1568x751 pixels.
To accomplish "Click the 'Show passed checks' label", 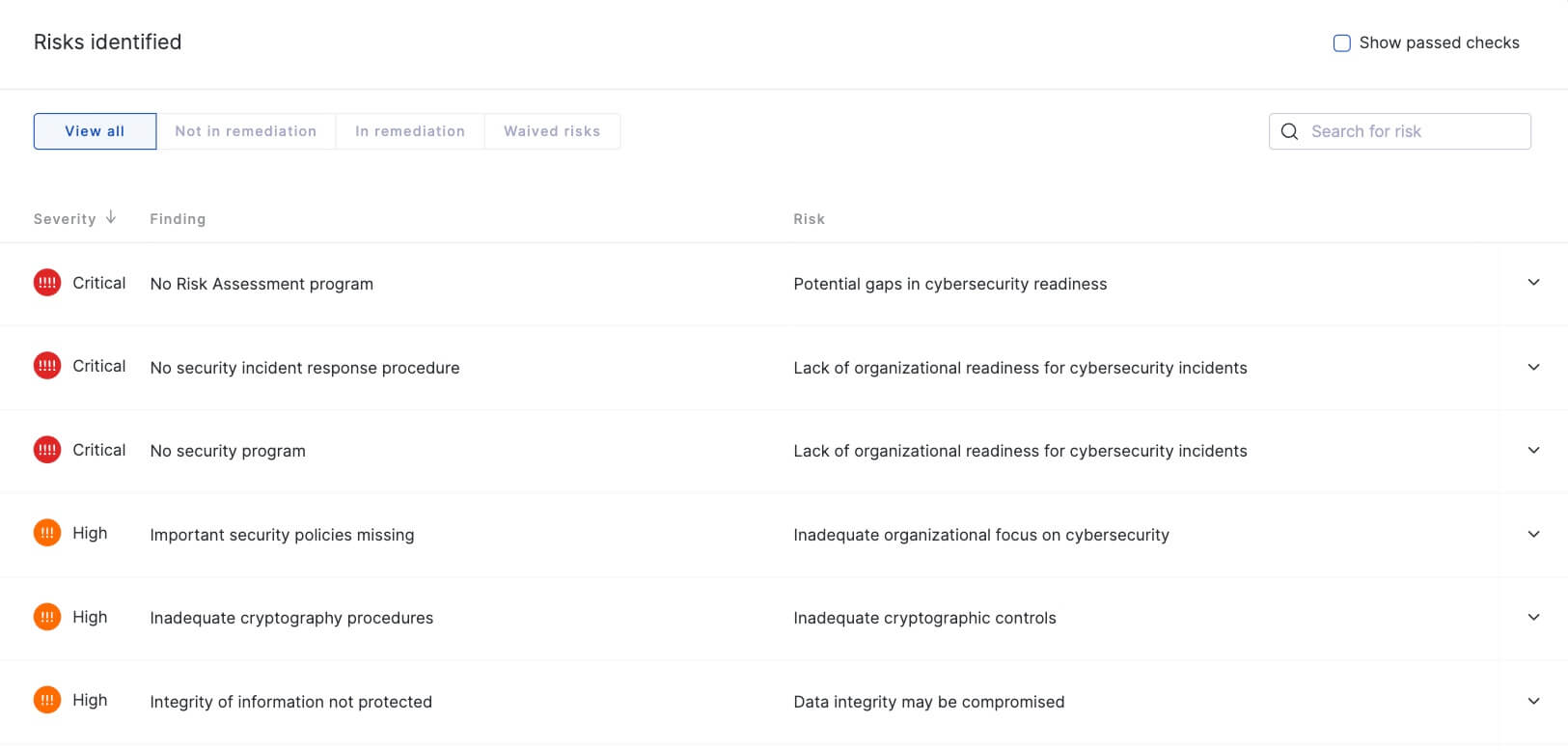I will [x=1439, y=42].
